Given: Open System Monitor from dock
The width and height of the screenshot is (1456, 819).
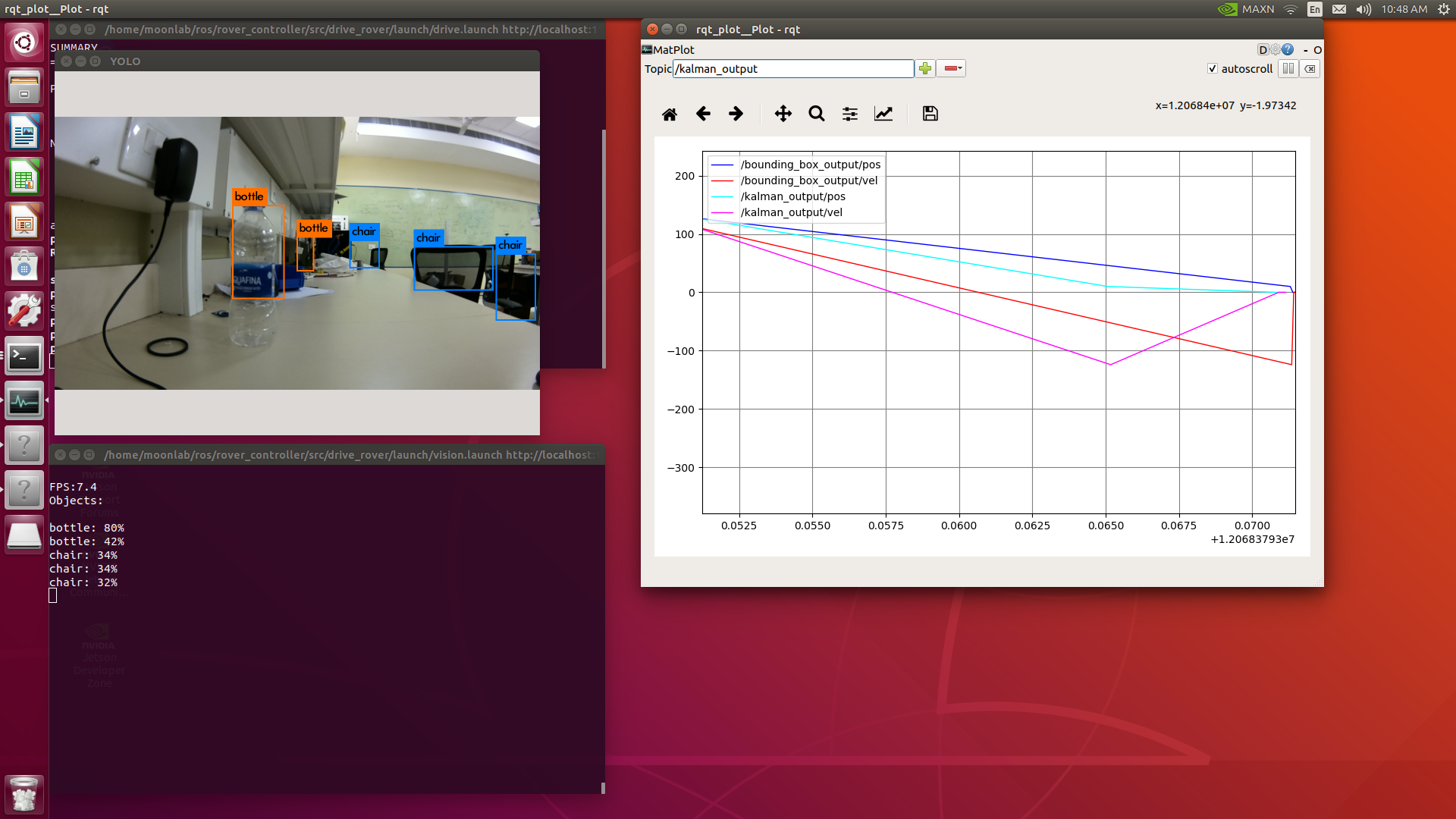Looking at the screenshot, I should (x=24, y=400).
